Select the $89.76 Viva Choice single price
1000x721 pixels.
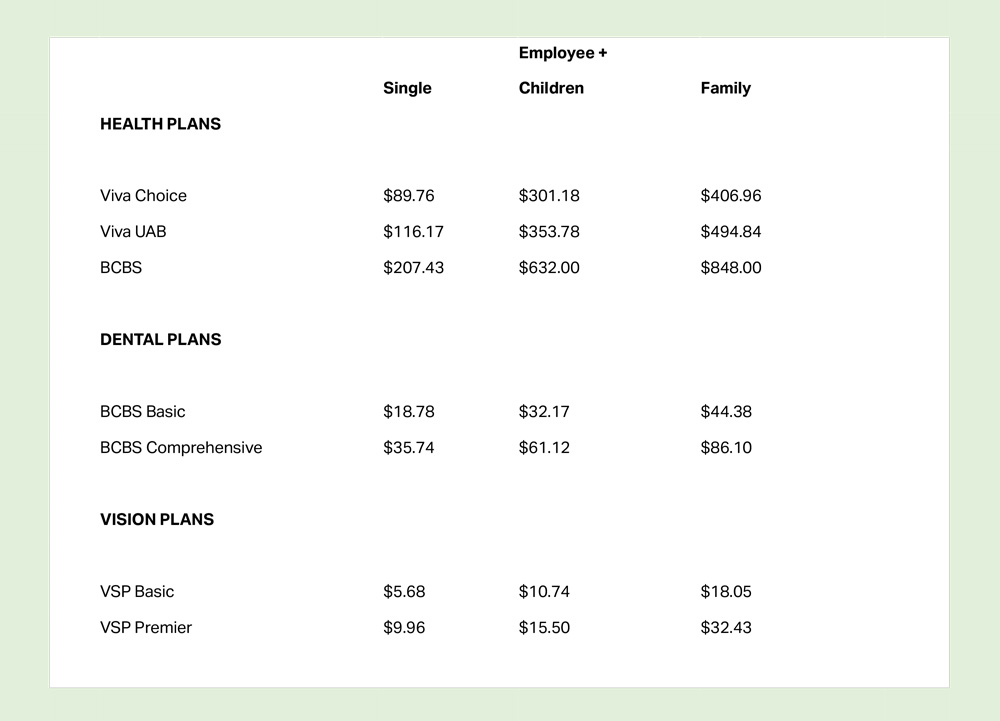(409, 196)
